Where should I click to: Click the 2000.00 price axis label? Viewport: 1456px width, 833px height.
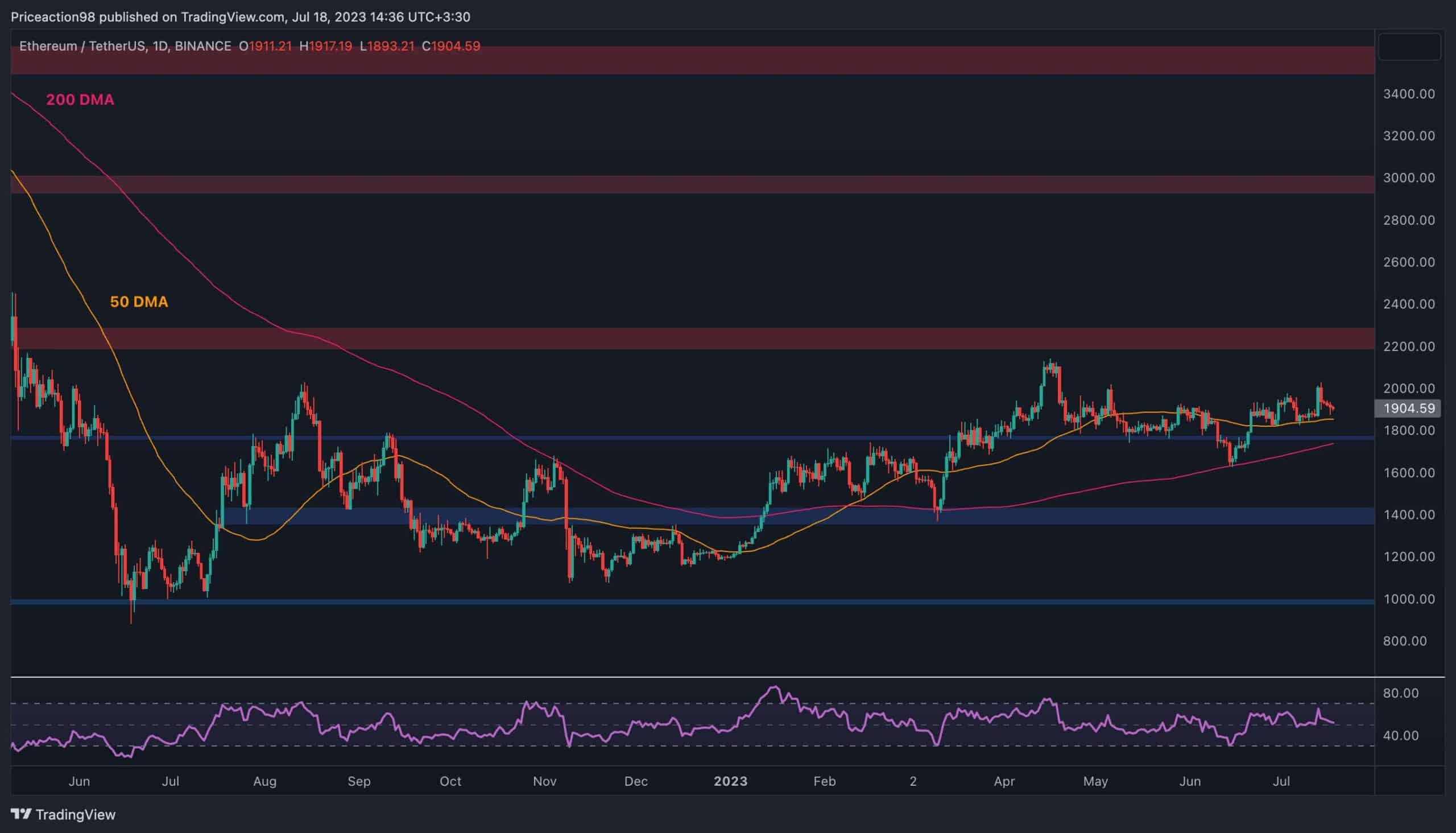tap(1409, 389)
